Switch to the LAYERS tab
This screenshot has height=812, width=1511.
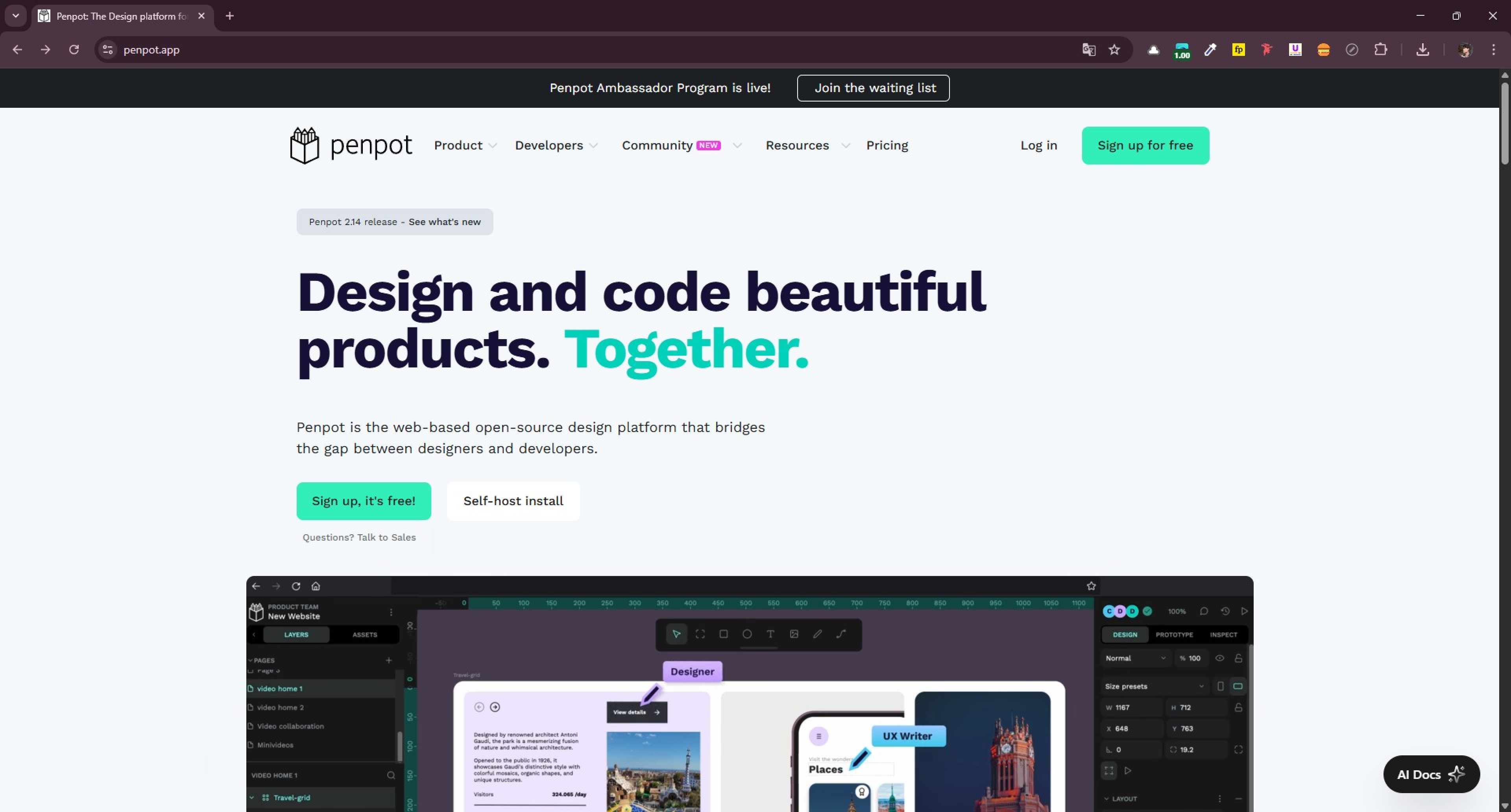point(296,634)
